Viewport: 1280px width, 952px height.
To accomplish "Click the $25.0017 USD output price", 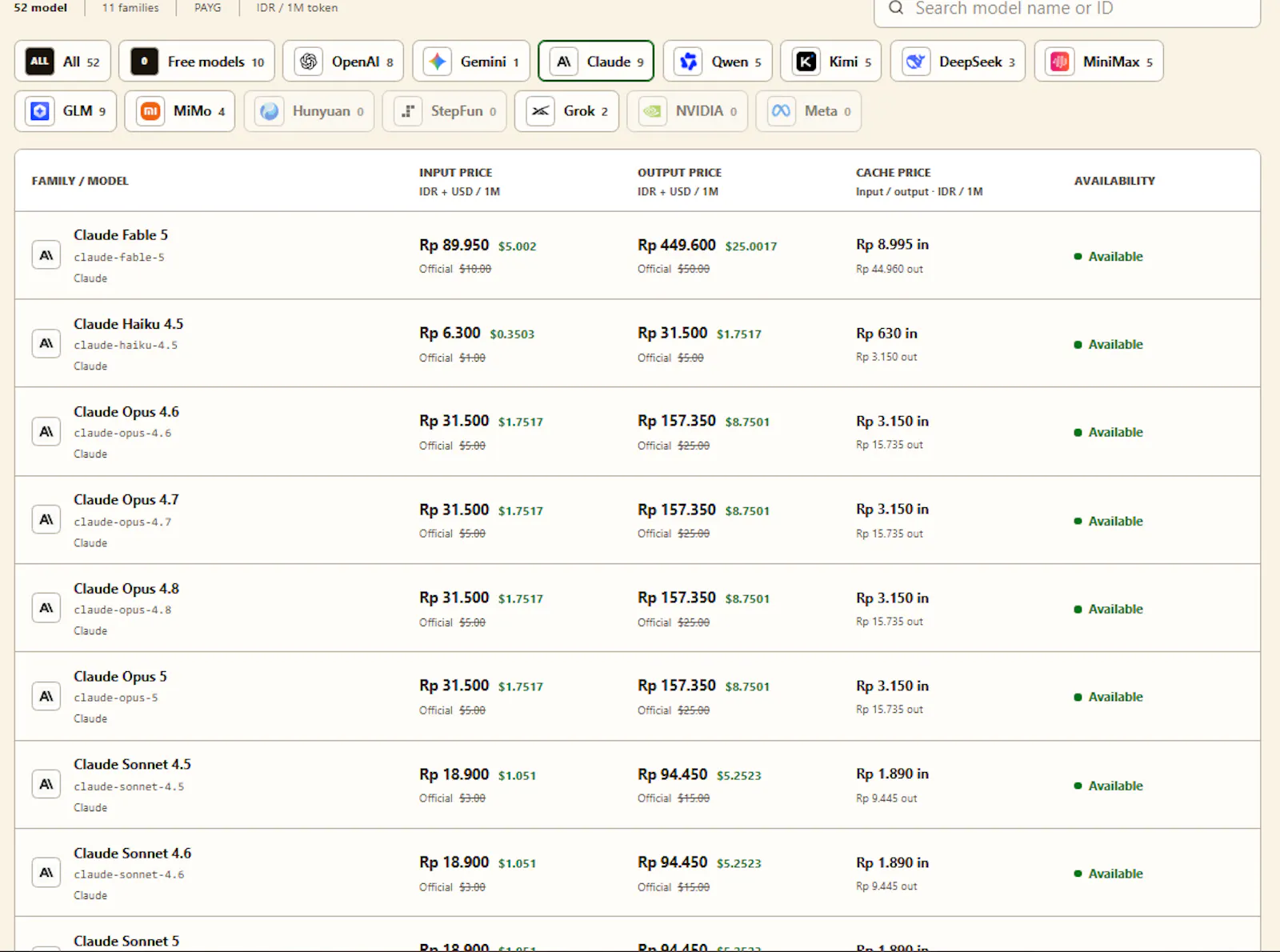I will [x=751, y=246].
